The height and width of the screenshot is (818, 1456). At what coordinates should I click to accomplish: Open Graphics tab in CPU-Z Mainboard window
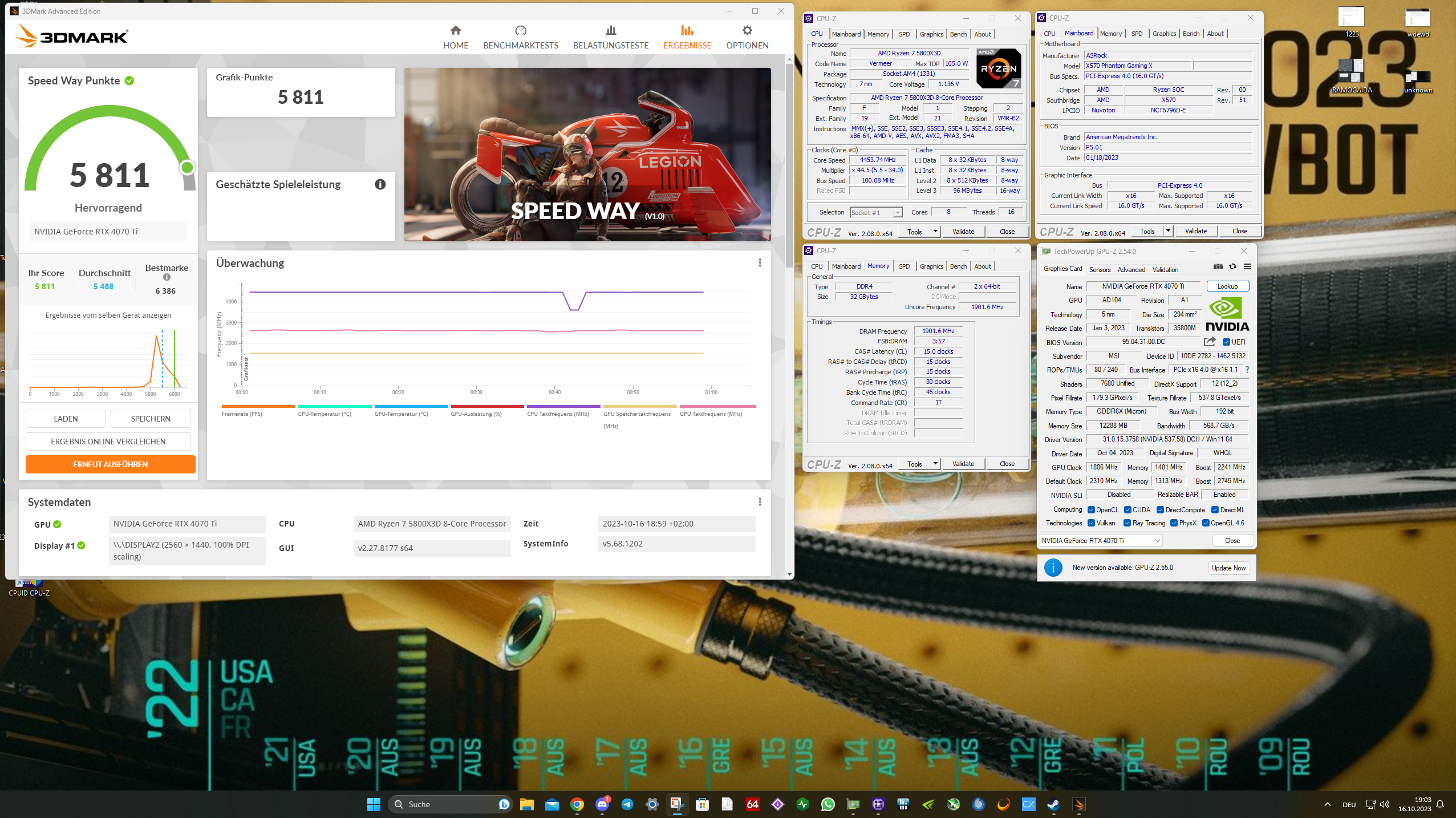click(1164, 34)
